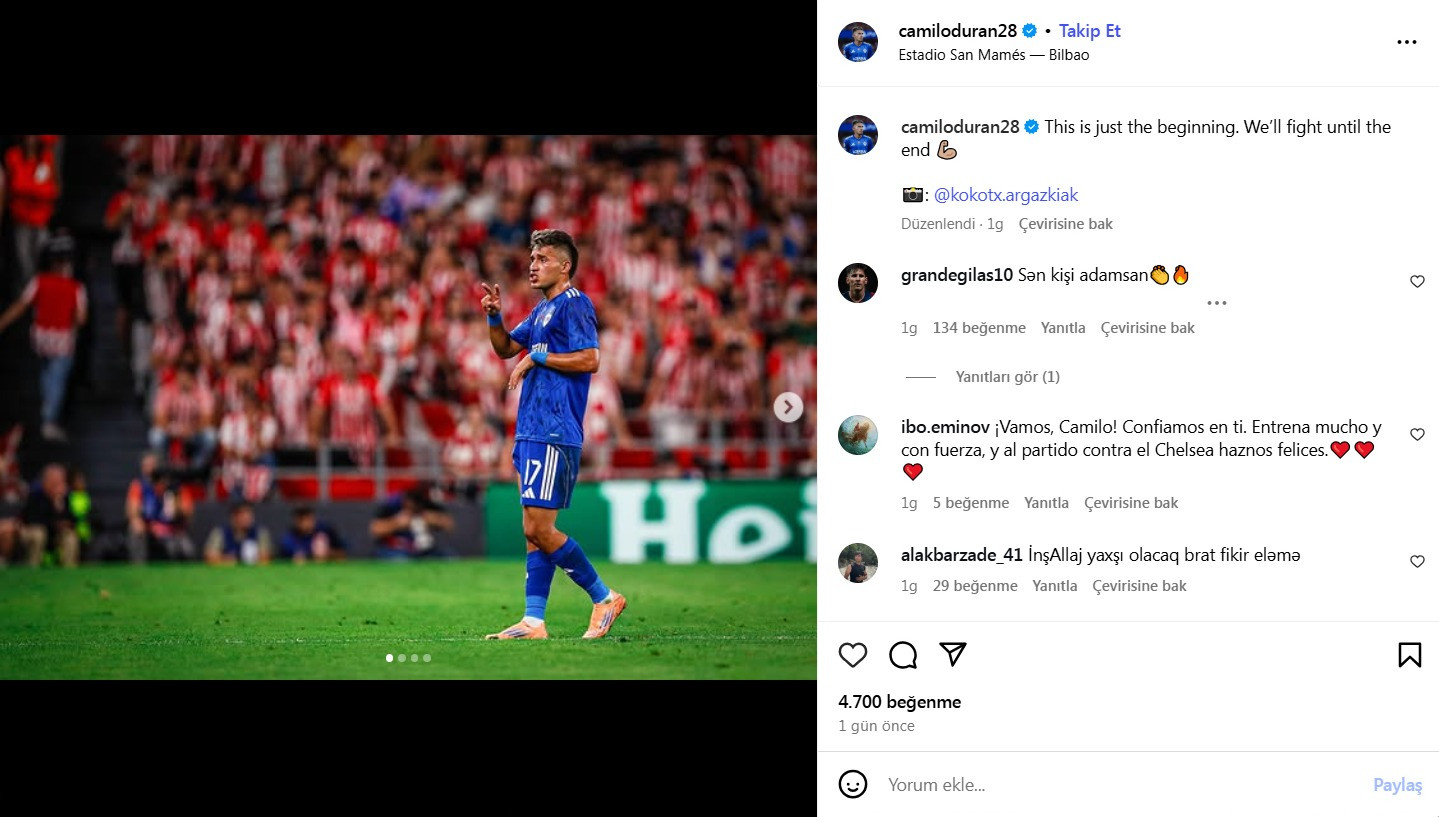Save the post with the bookmark icon
This screenshot has width=1439, height=817.
(1409, 655)
